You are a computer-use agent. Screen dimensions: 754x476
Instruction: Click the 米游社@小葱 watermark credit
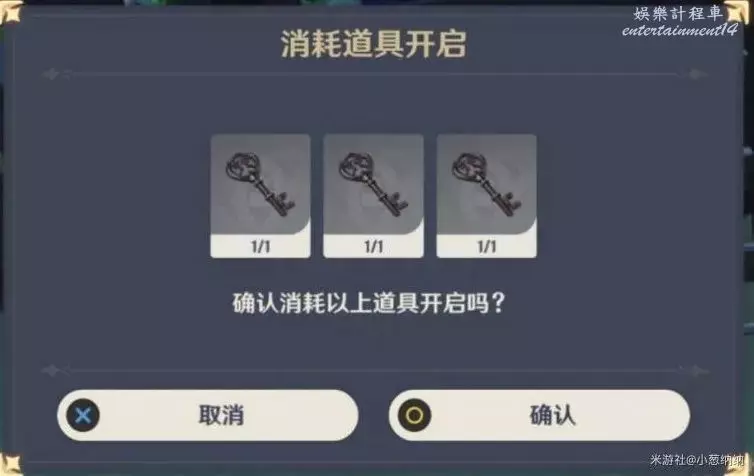click(697, 460)
